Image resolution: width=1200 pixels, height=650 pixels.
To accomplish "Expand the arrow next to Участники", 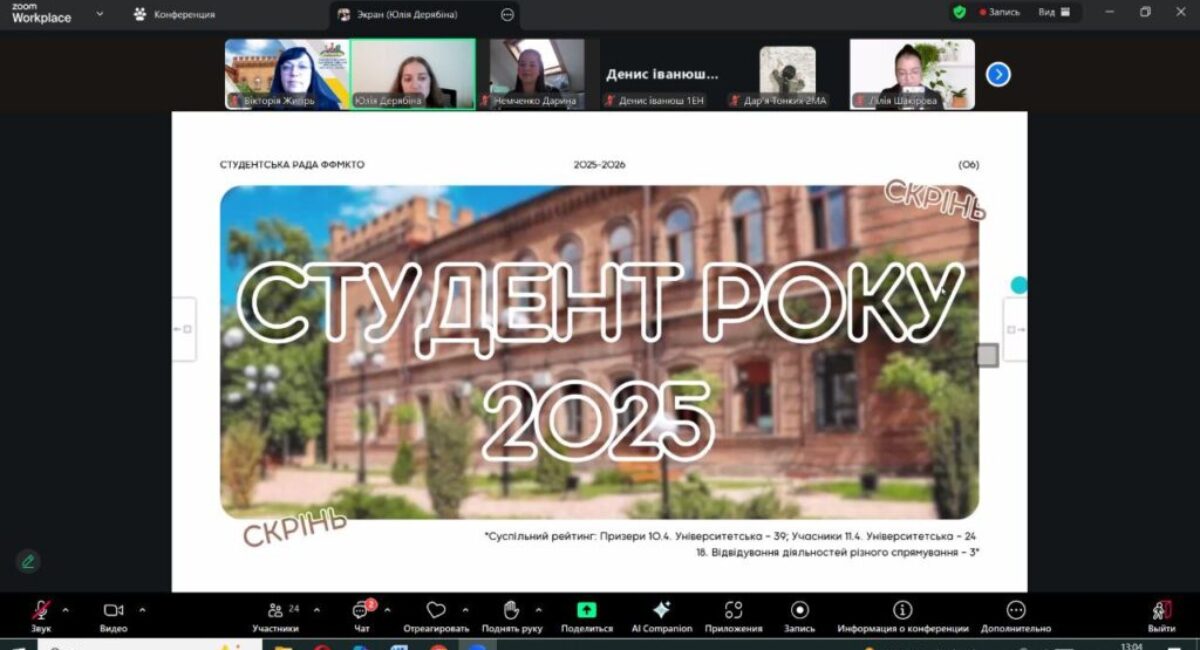I will coord(317,609).
